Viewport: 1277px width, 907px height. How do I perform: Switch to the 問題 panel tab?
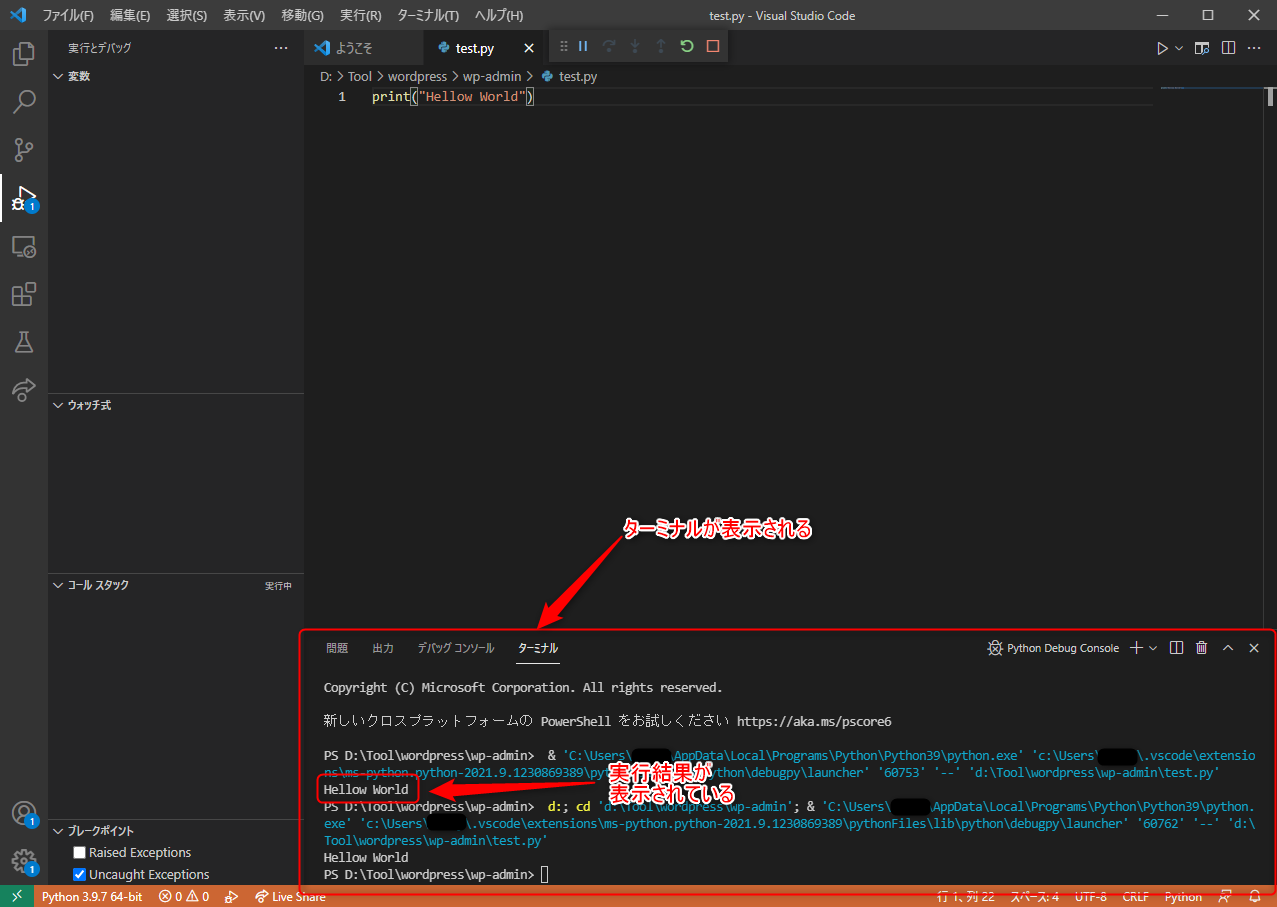[337, 648]
